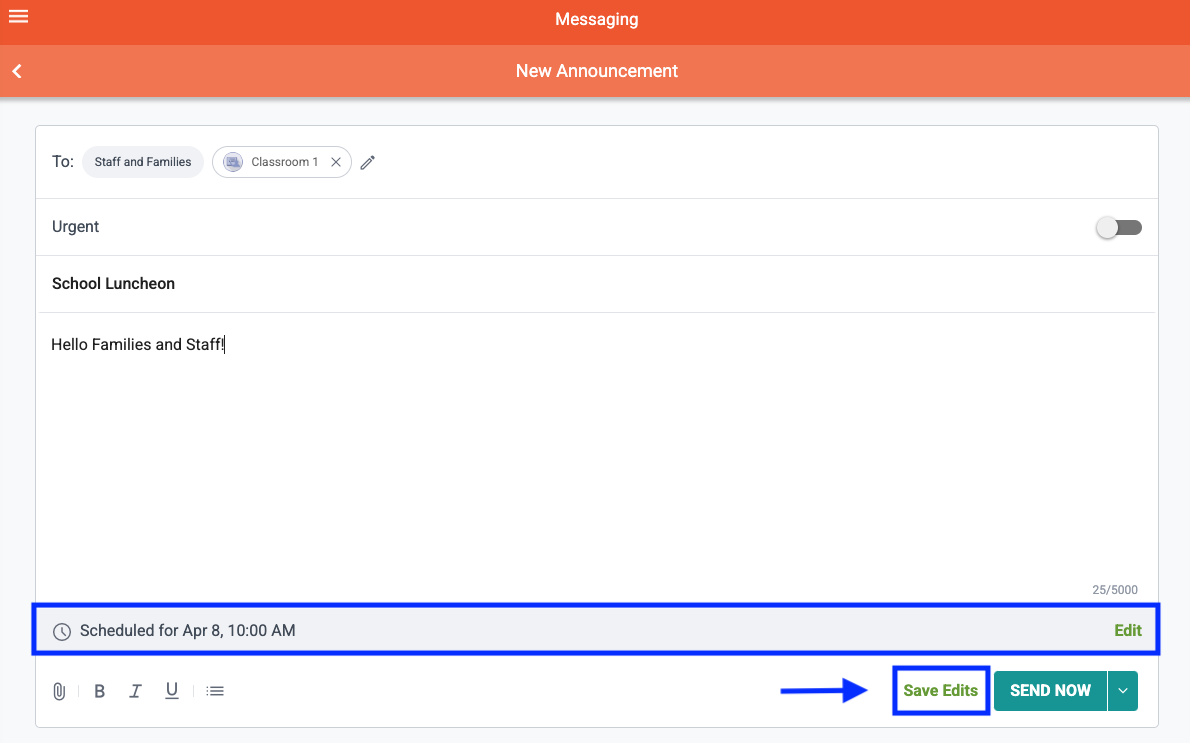Toggle underline formatting

click(172, 691)
